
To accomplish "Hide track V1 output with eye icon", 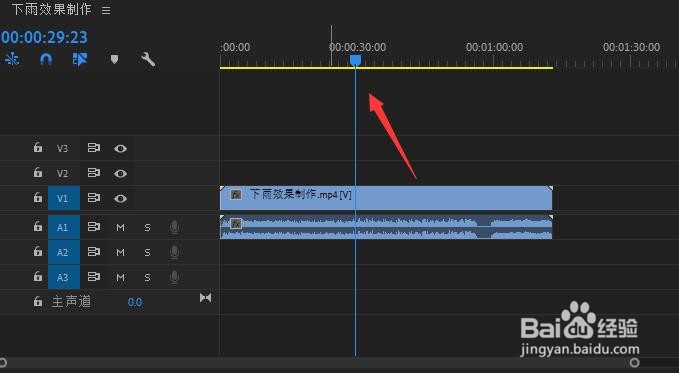I will 120,199.
